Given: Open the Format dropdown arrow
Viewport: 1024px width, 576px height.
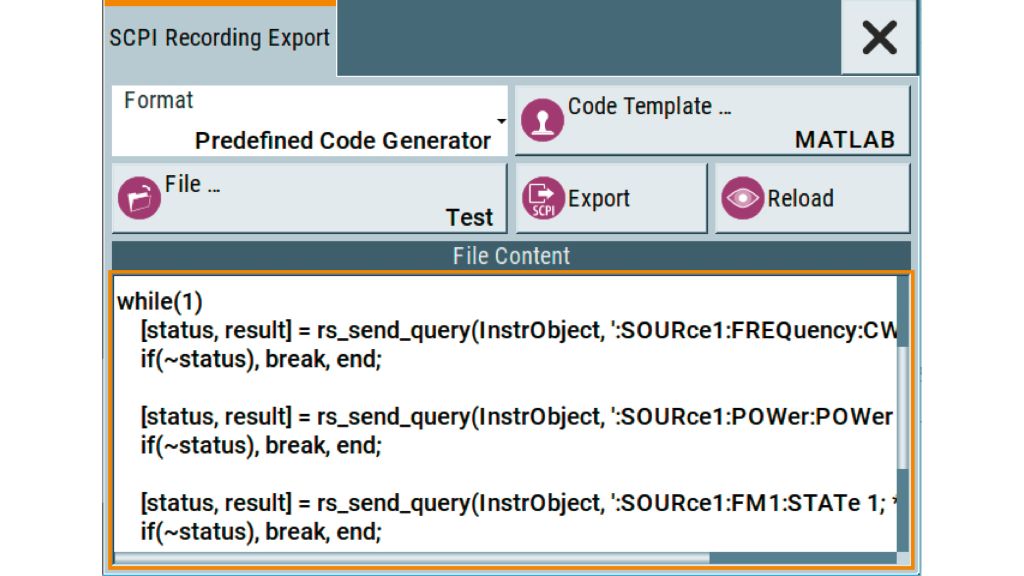Looking at the screenshot, I should [502, 122].
